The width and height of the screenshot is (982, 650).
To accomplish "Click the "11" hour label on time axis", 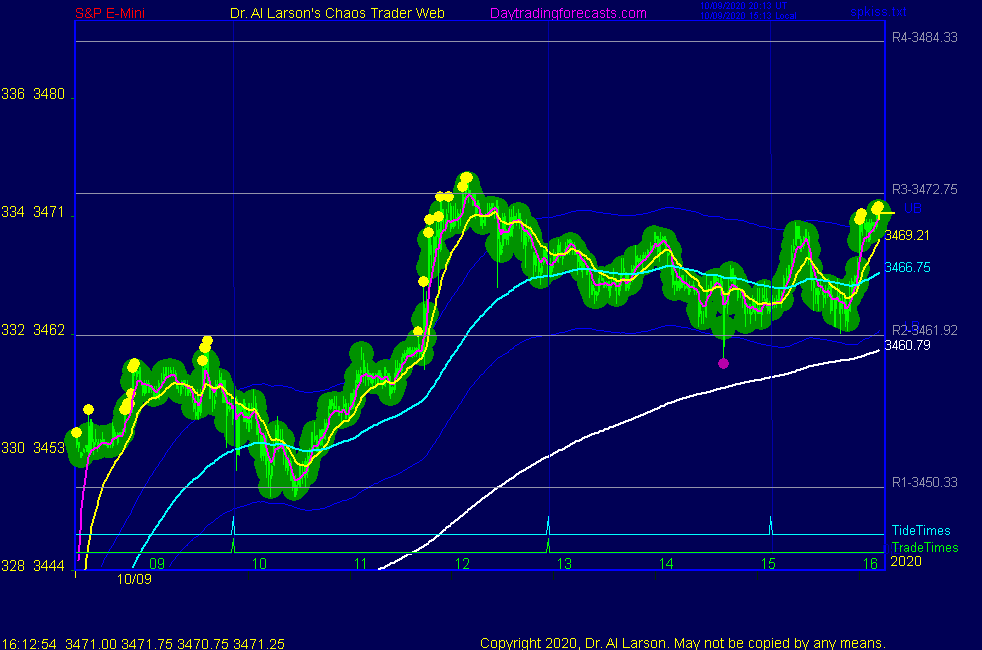I will pyautogui.click(x=361, y=564).
